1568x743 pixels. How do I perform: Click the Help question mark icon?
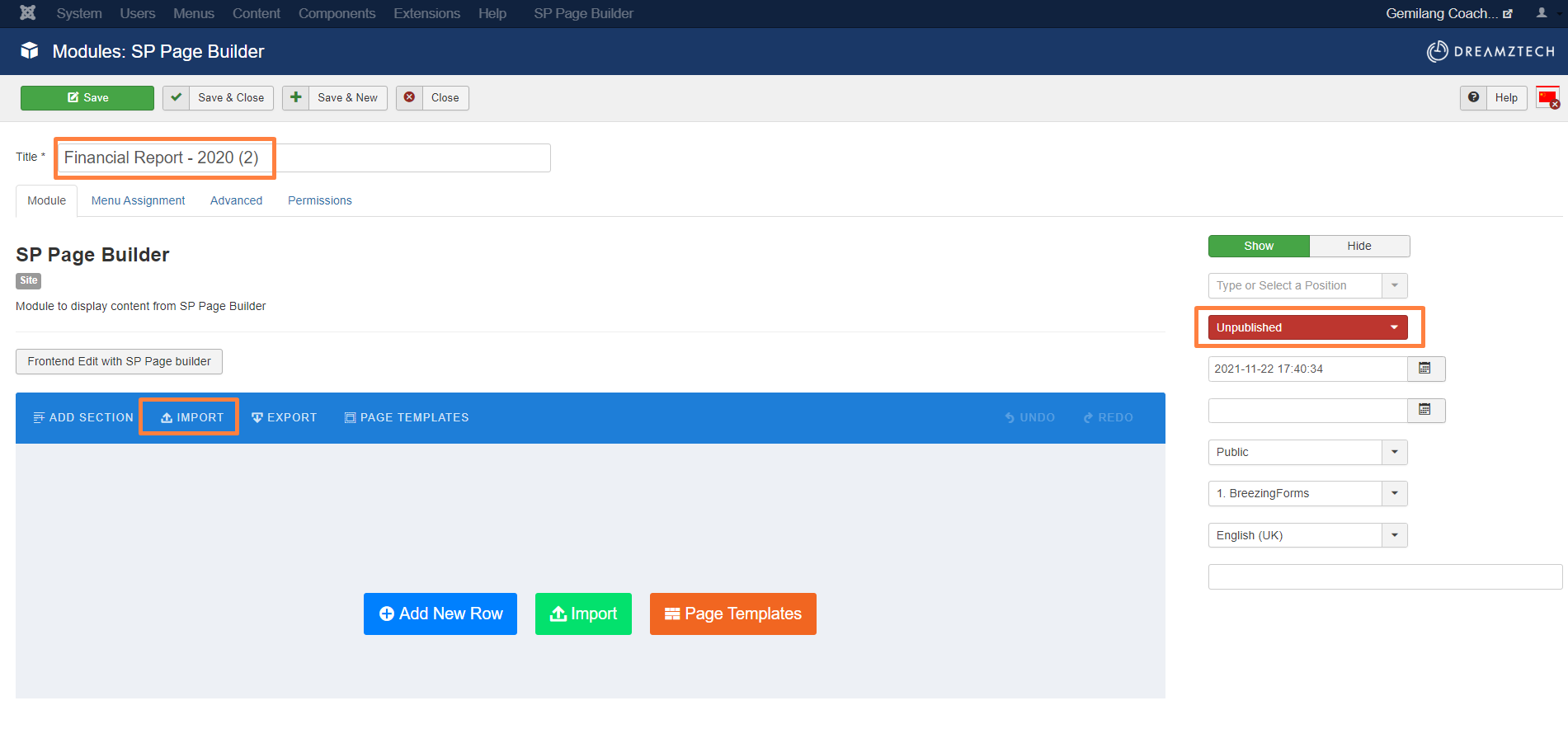point(1473,97)
